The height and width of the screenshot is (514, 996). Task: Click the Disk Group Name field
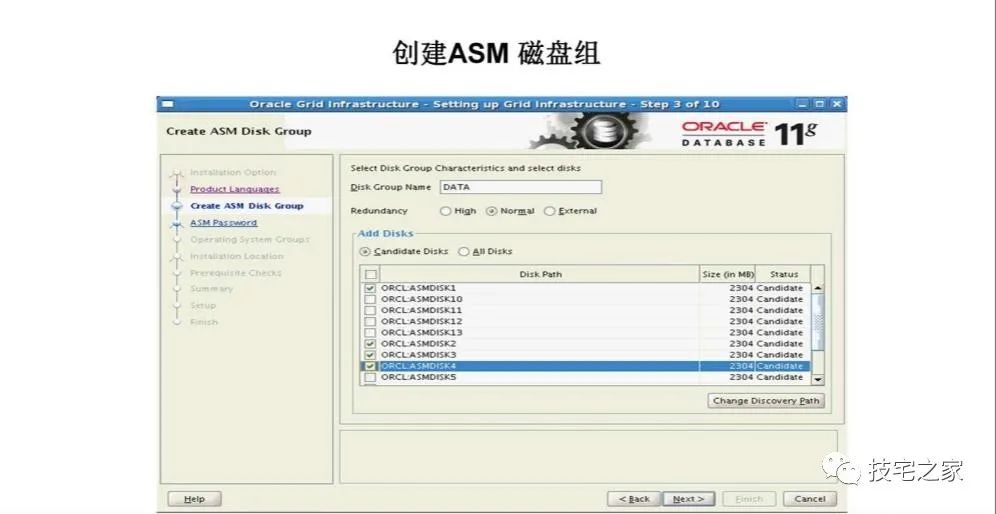[520, 187]
